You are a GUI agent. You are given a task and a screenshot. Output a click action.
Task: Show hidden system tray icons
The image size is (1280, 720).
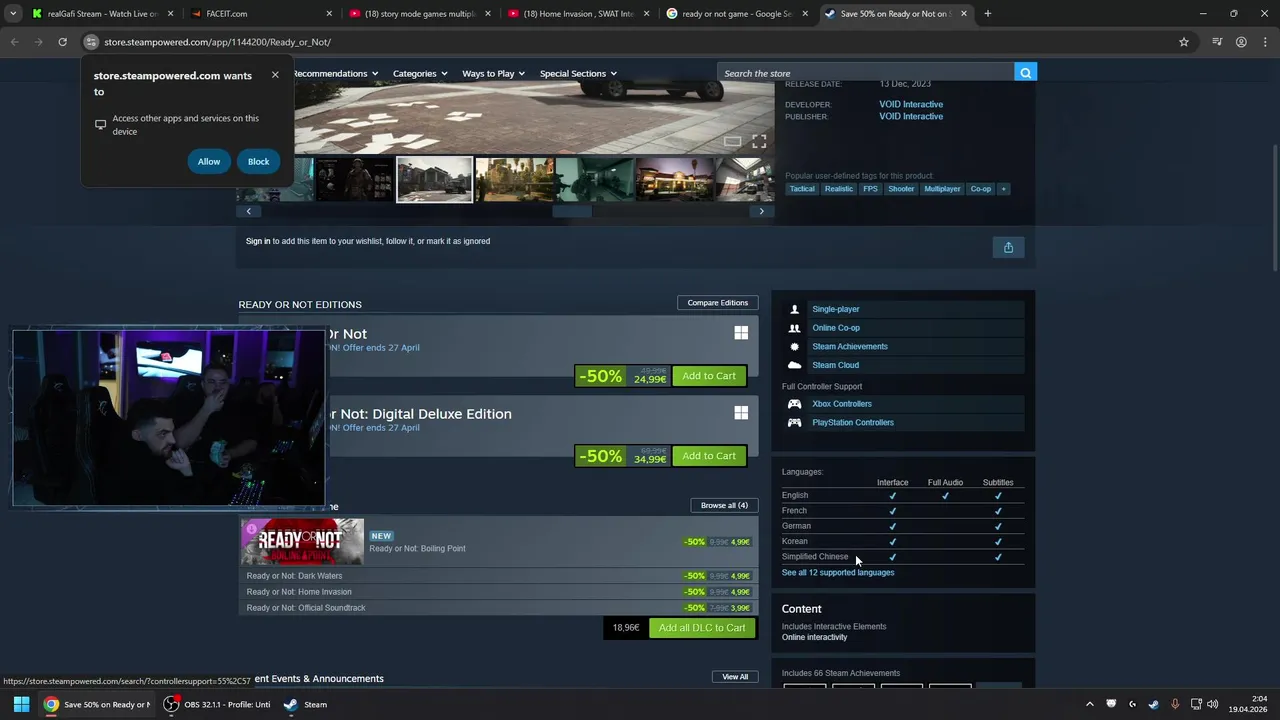[1090, 704]
